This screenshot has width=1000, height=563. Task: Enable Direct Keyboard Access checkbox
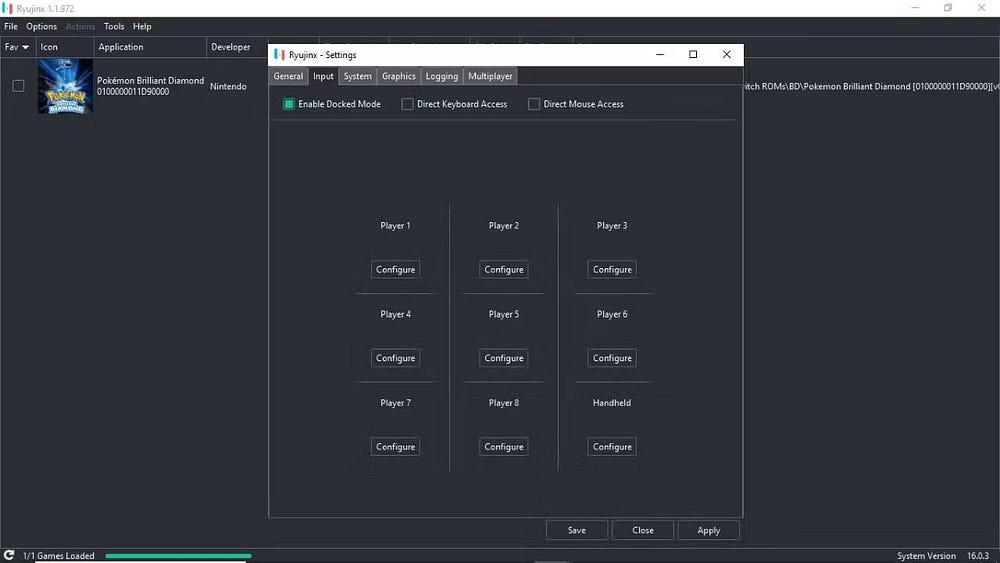pyautogui.click(x=407, y=104)
